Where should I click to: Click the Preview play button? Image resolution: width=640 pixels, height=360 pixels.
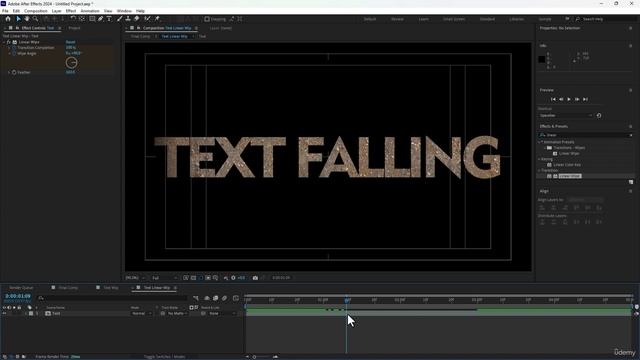569,99
